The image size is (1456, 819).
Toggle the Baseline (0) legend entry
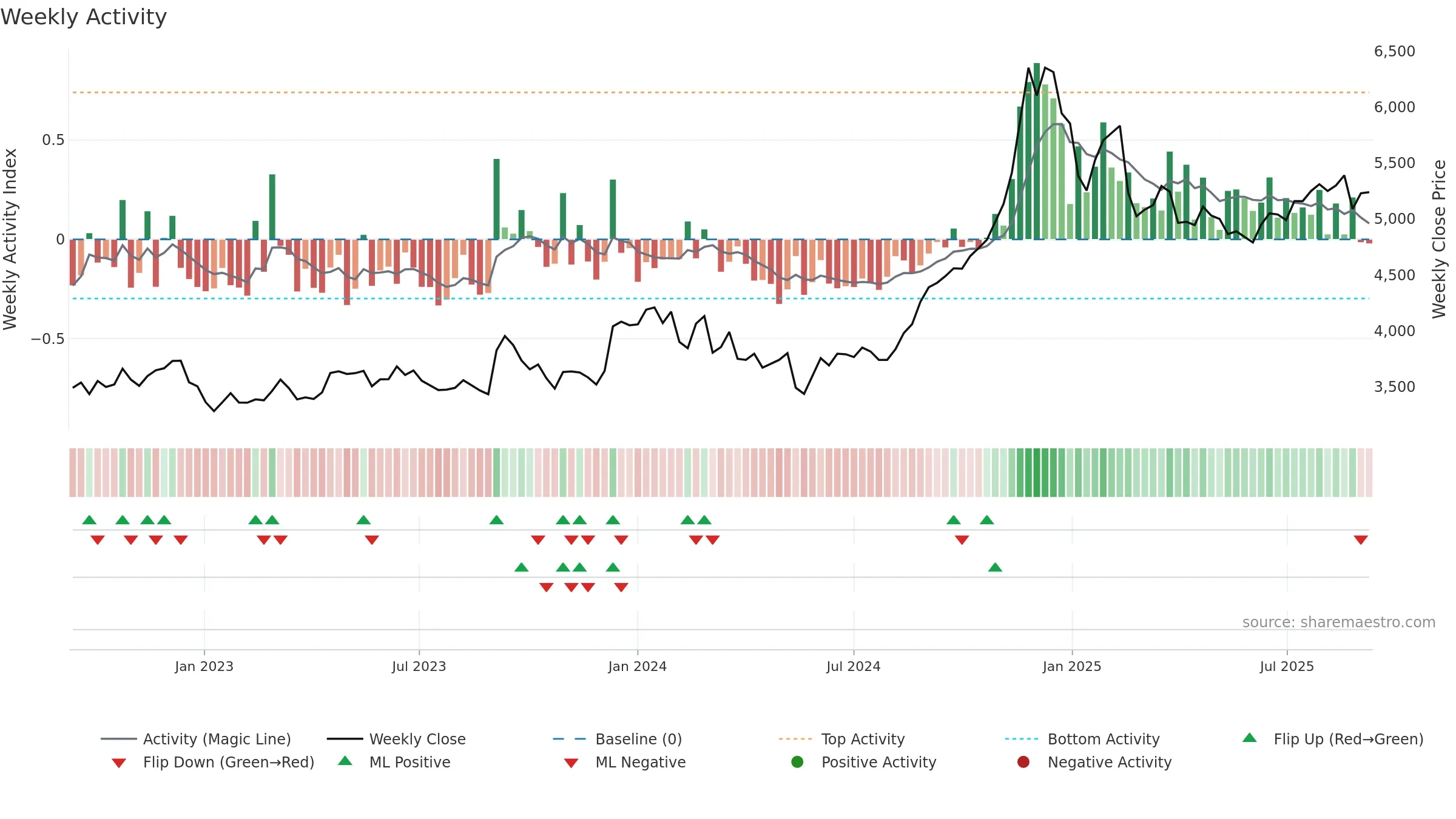pyautogui.click(x=618, y=739)
